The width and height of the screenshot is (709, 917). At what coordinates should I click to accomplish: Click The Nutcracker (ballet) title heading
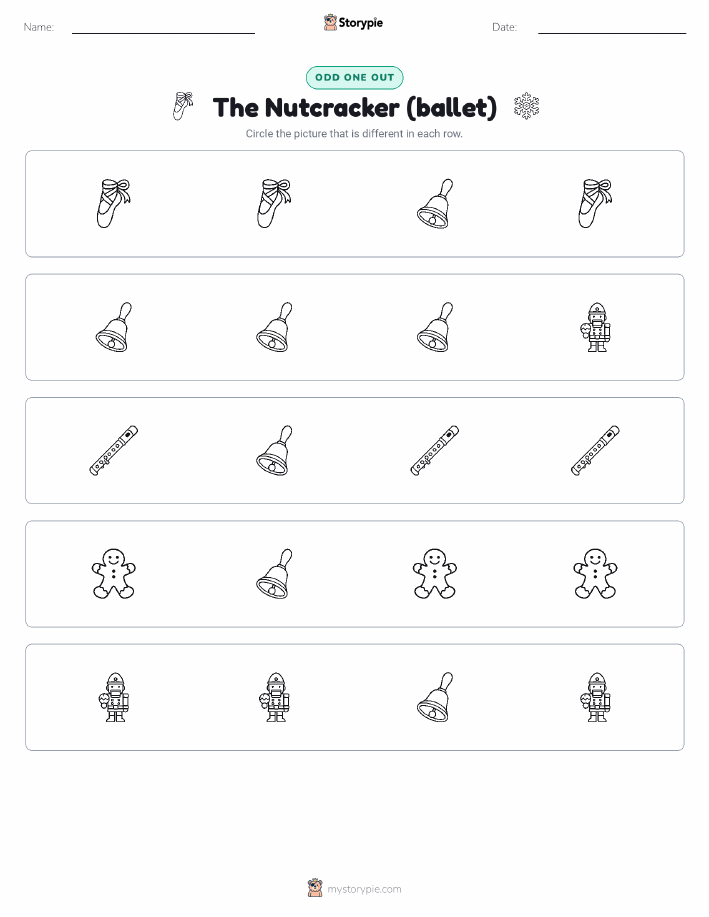355,108
